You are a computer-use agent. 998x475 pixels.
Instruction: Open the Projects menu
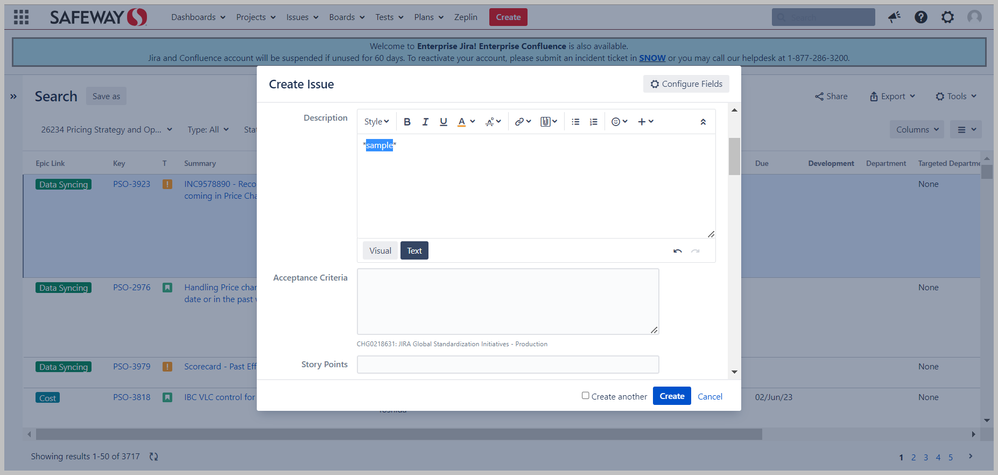(x=256, y=17)
